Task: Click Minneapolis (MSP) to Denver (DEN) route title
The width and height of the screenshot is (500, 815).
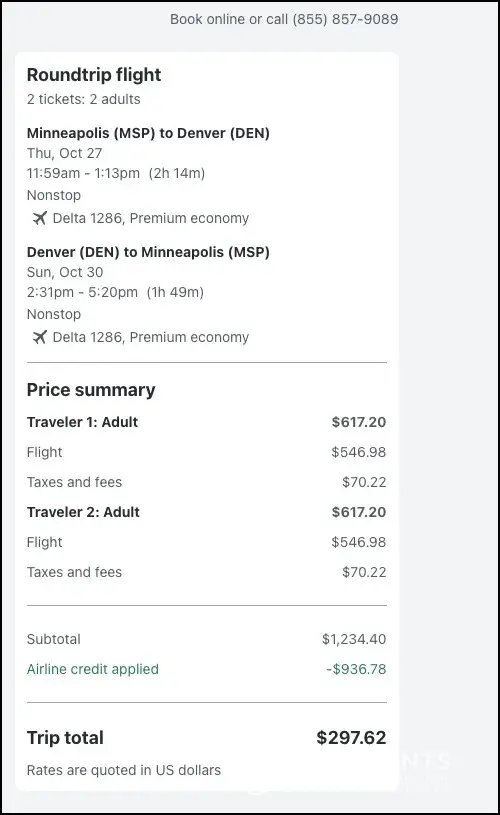Action: tap(148, 133)
